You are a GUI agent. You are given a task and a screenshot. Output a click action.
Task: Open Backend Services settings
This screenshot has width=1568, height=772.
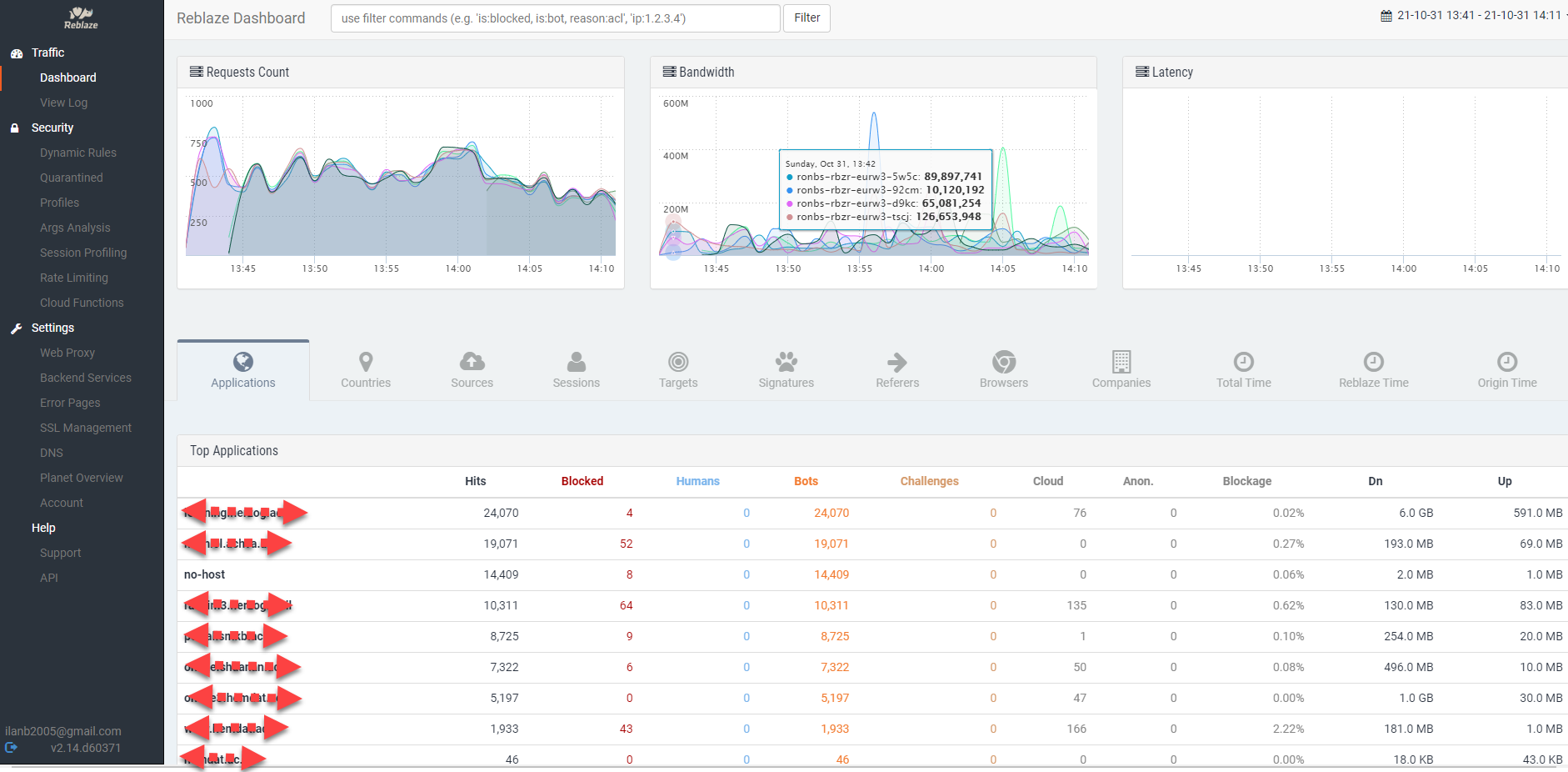[x=86, y=378]
